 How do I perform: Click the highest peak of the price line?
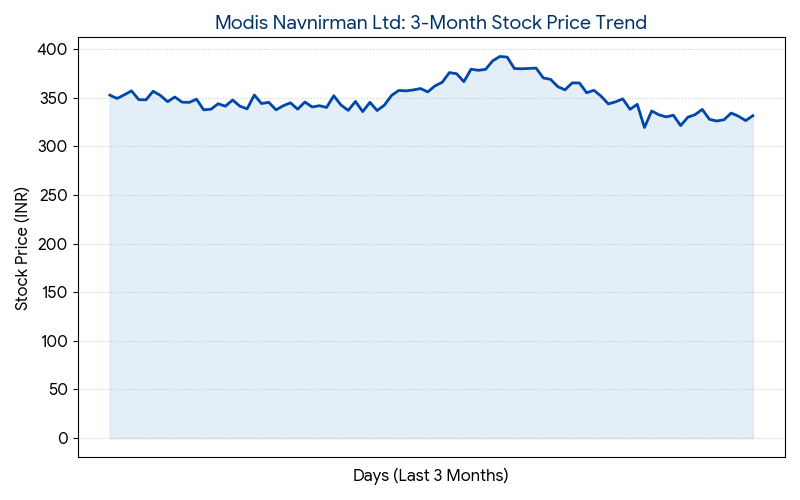click(x=500, y=56)
